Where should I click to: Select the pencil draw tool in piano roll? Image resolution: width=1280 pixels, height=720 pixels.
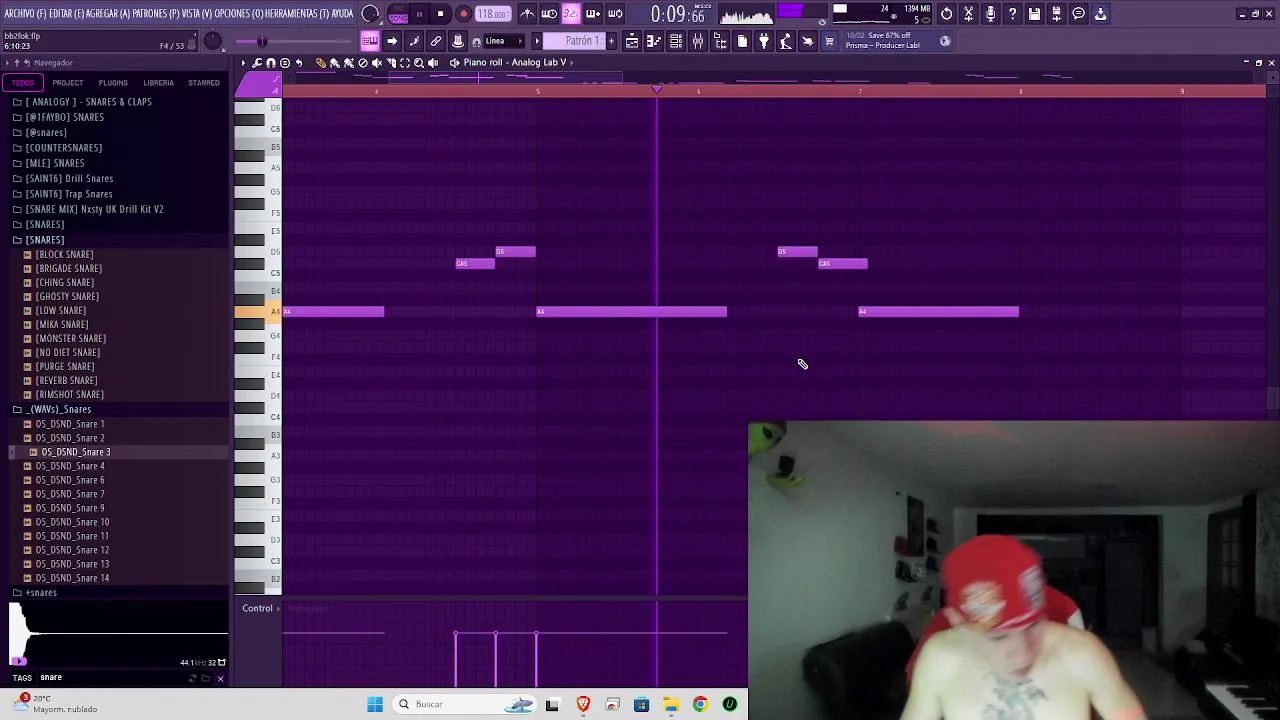click(x=321, y=63)
